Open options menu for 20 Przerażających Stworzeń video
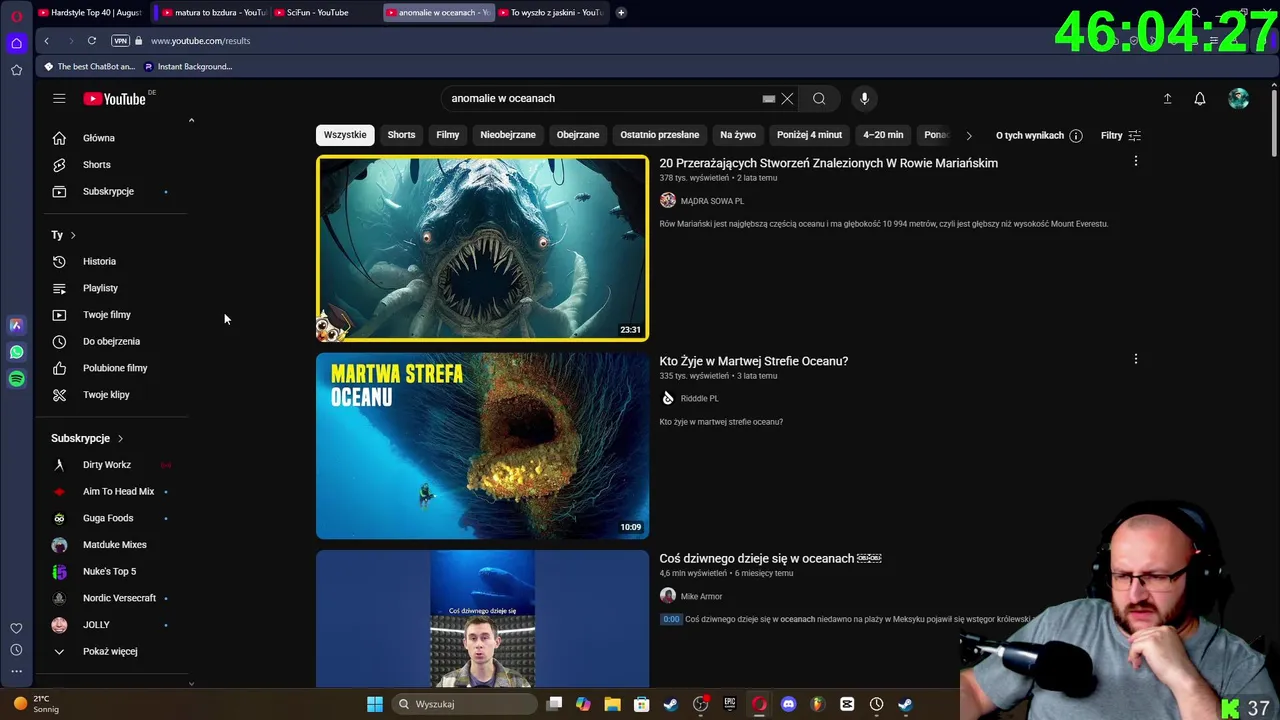This screenshot has width=1280, height=720. pyautogui.click(x=1135, y=161)
